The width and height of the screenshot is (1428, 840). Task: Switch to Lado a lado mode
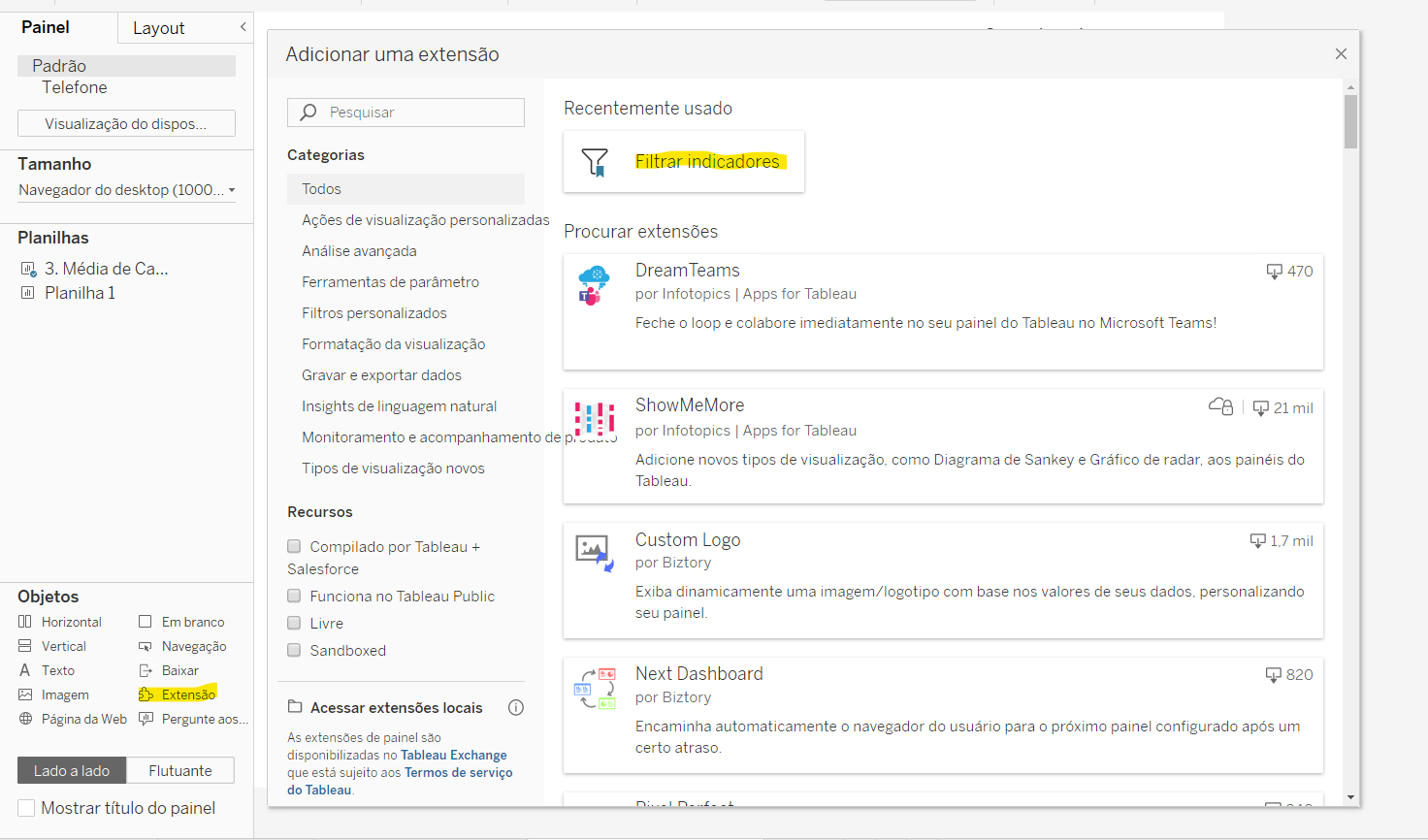click(x=72, y=770)
